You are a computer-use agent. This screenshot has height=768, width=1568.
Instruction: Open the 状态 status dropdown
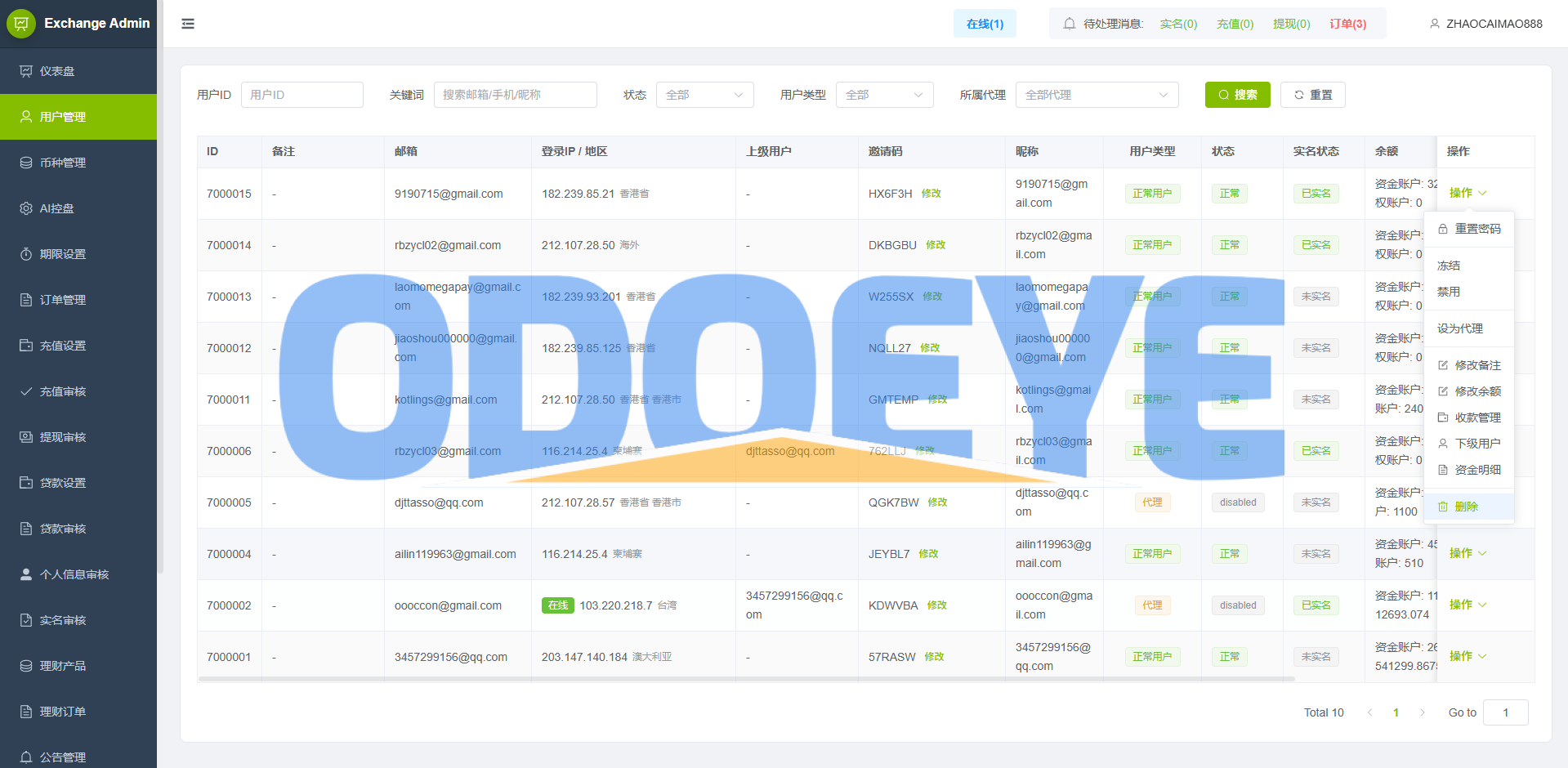click(x=704, y=94)
